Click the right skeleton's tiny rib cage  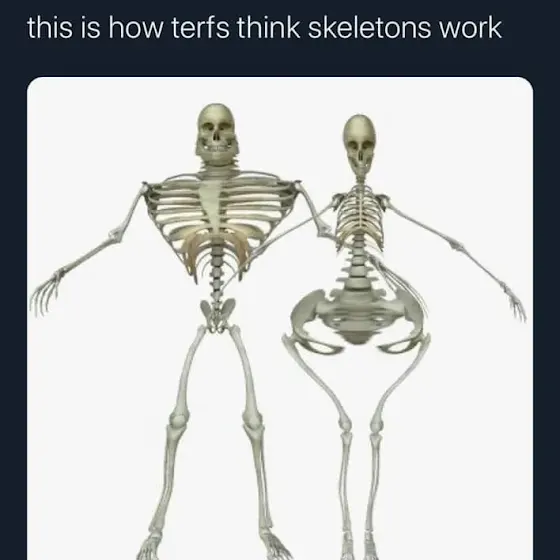[x=359, y=217]
